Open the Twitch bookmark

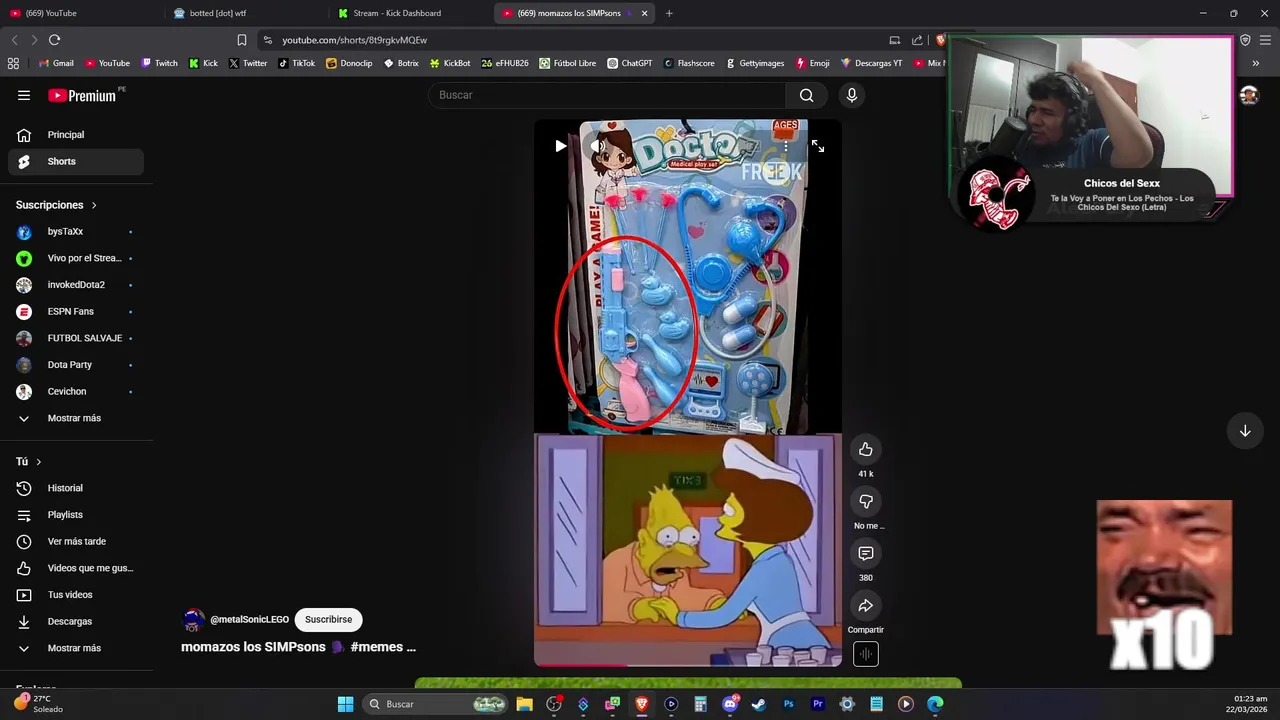coord(159,63)
